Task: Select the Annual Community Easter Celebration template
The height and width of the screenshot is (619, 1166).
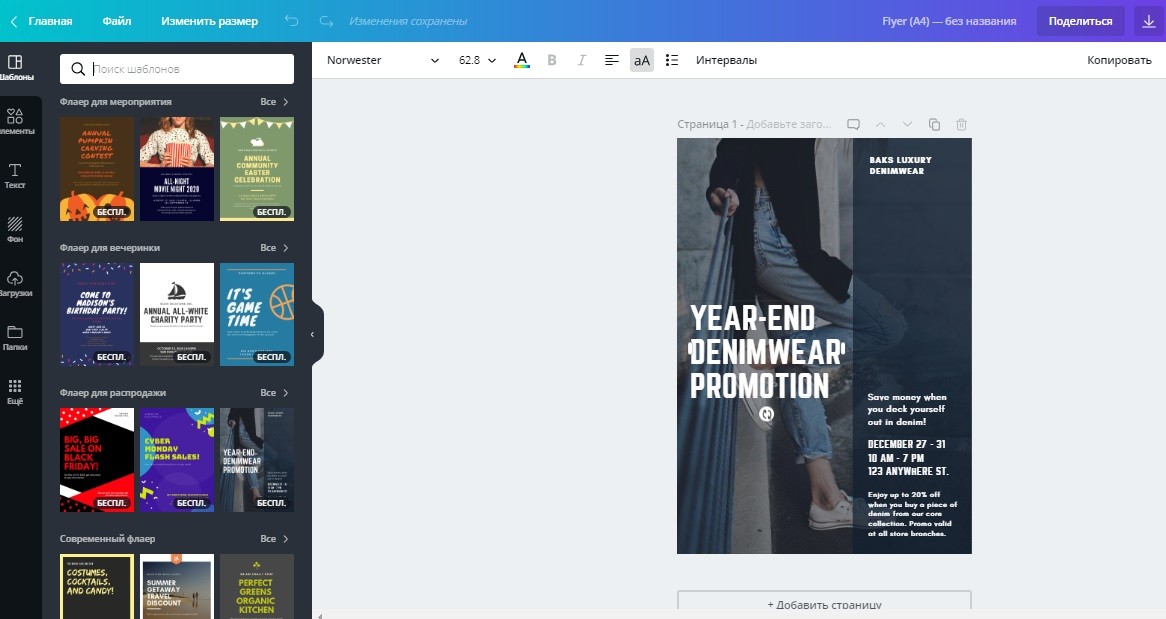Action: (x=257, y=169)
